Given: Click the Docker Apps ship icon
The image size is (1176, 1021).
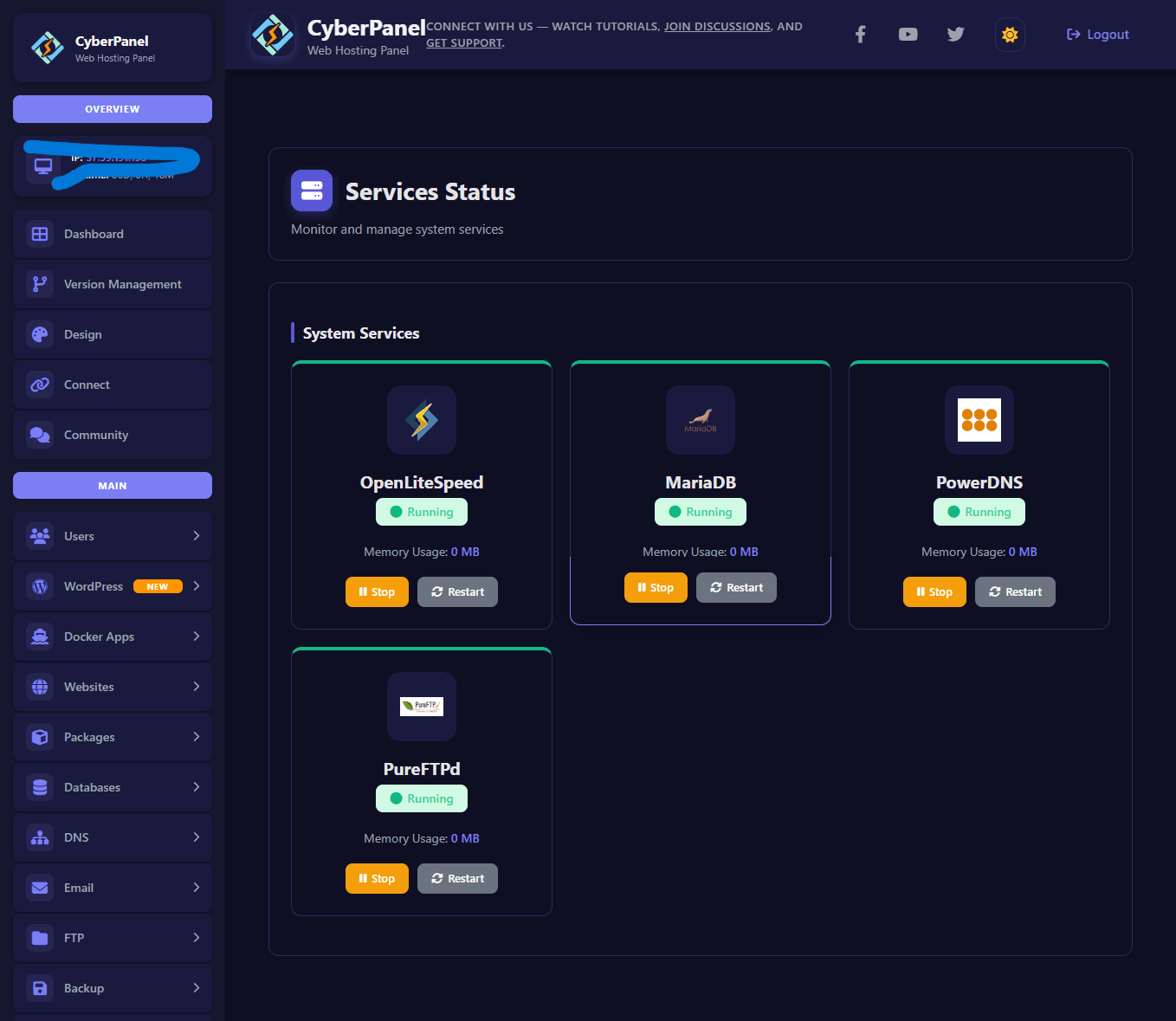Looking at the screenshot, I should 40,637.
